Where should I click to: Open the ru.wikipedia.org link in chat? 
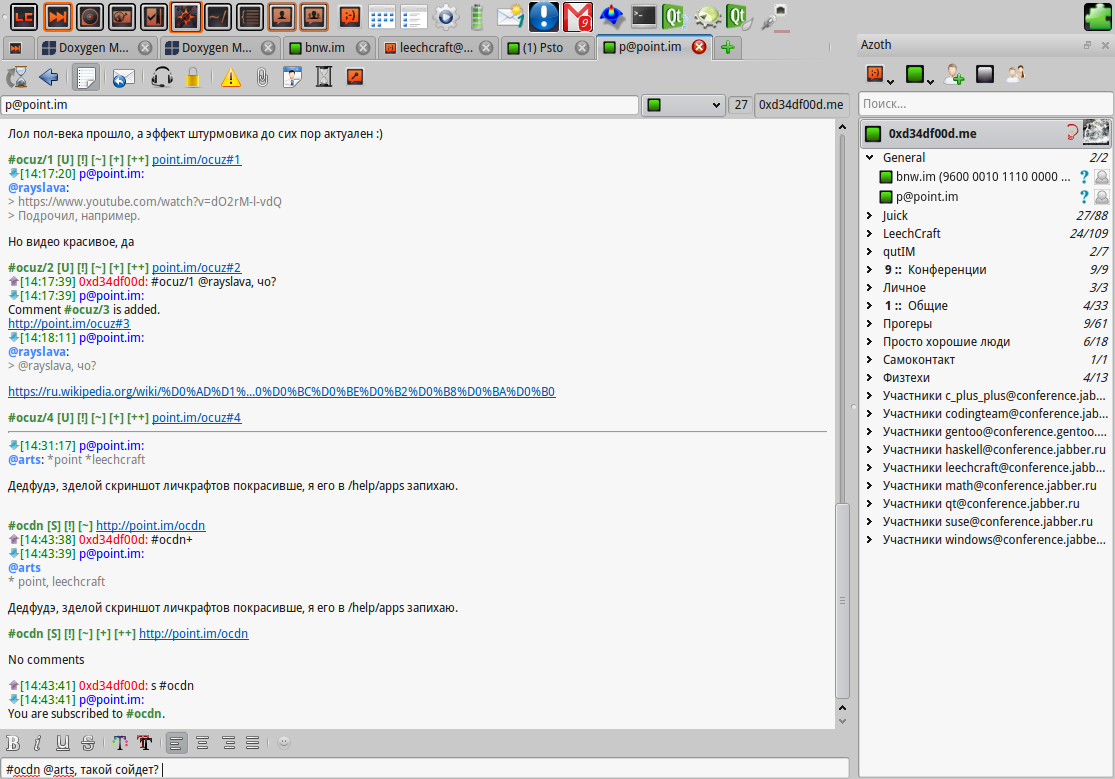click(x=281, y=392)
